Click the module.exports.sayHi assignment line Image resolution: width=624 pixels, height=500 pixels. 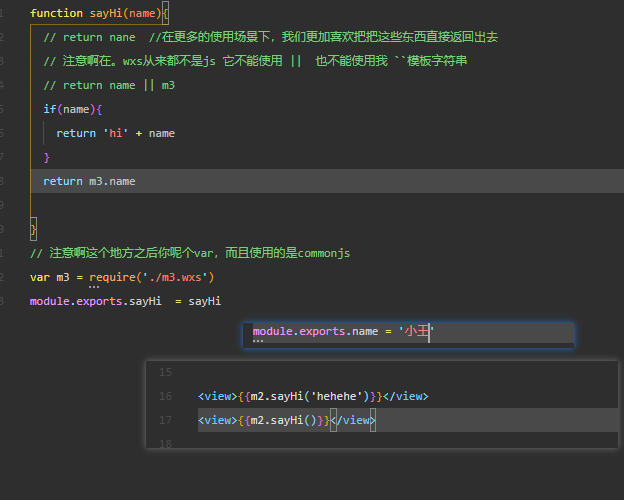(125, 301)
